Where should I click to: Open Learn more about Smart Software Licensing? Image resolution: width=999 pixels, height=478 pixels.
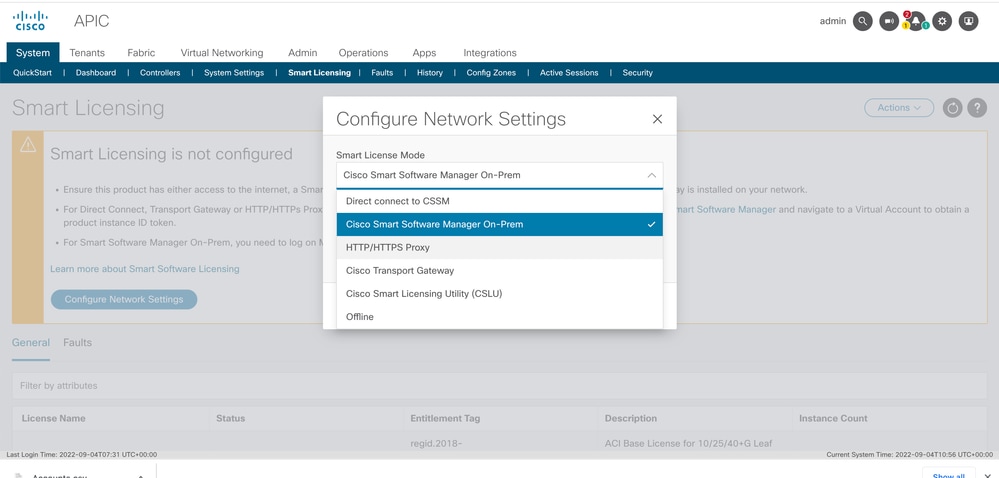145,269
